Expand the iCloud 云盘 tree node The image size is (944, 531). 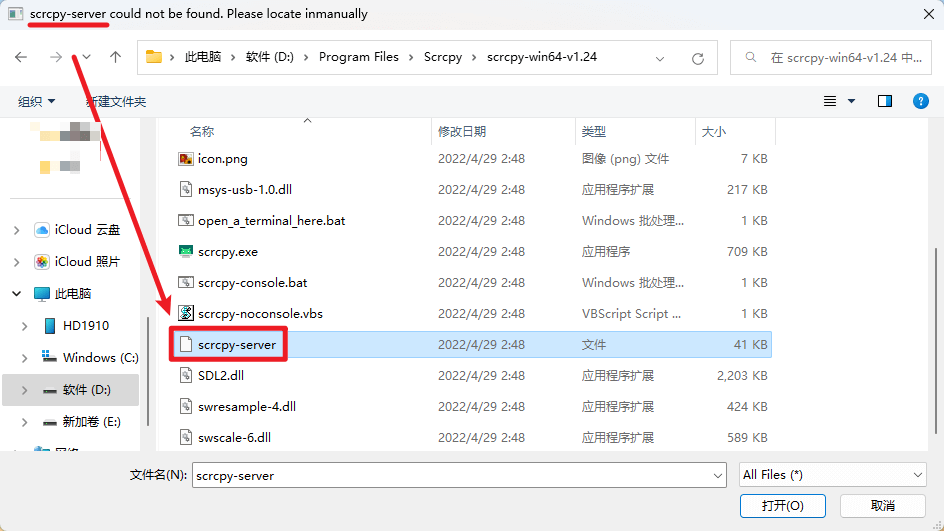[16, 230]
